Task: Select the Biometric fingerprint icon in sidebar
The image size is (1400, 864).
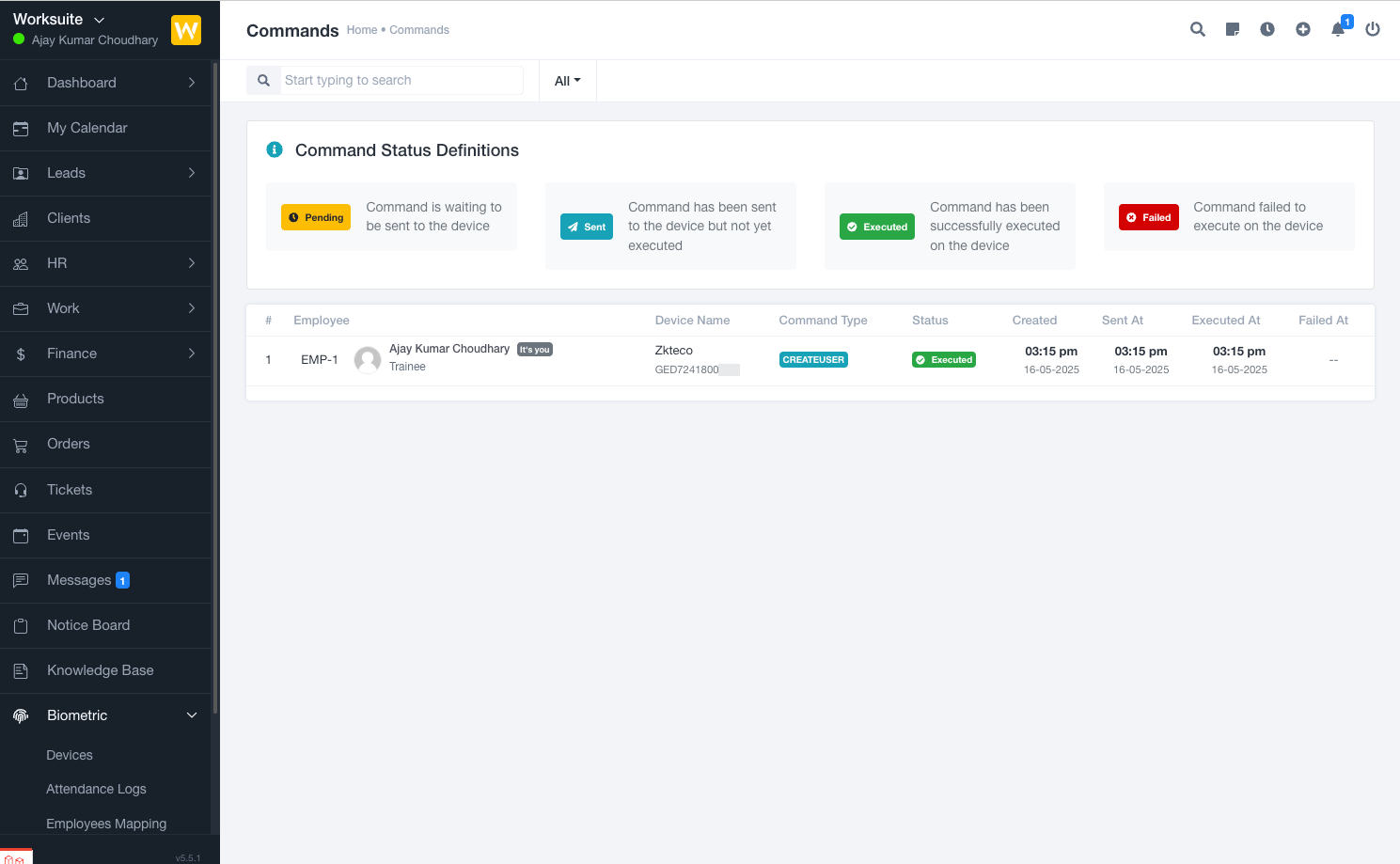Action: pos(21,715)
